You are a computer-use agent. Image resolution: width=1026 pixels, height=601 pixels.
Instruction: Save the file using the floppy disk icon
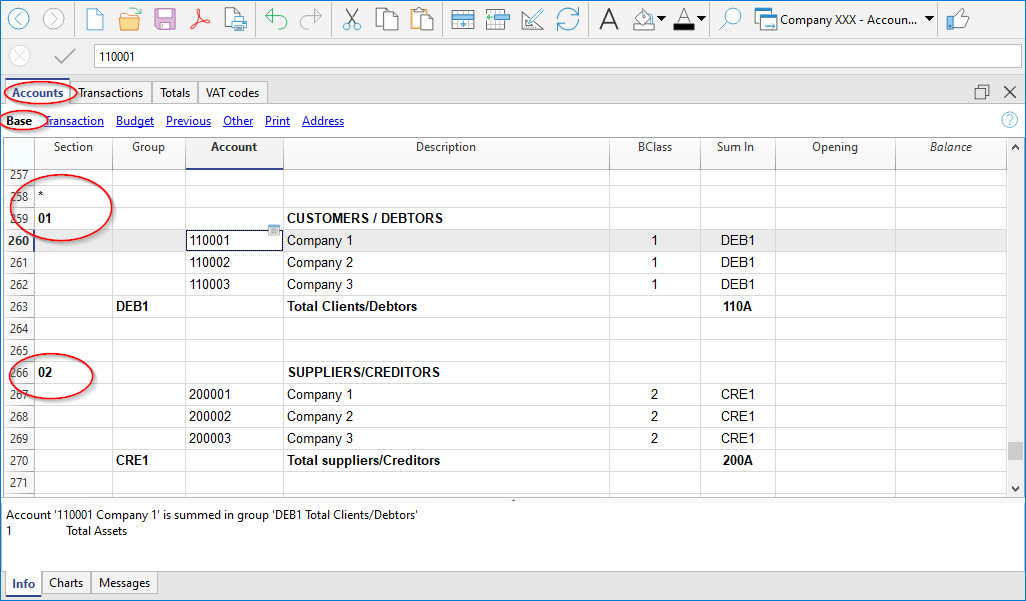[165, 19]
